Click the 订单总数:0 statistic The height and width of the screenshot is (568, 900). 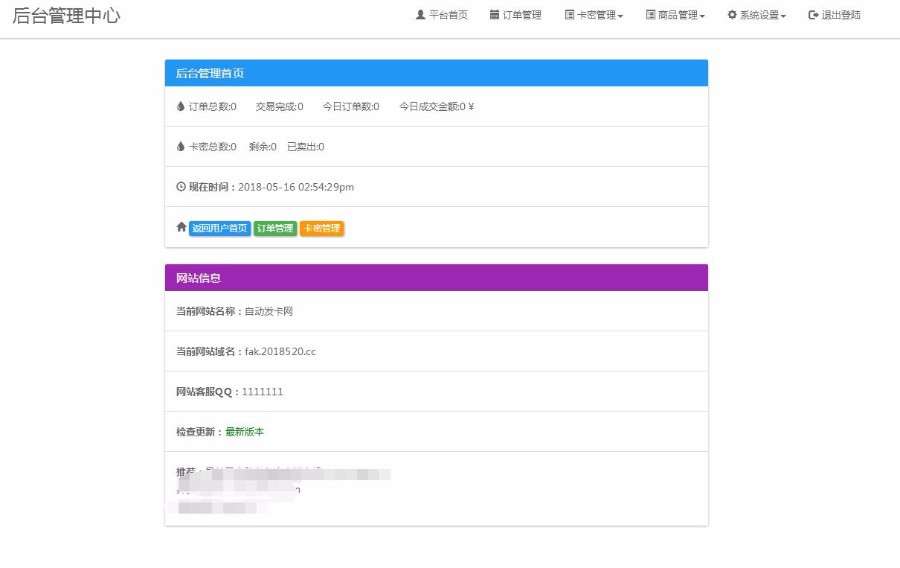pos(212,106)
